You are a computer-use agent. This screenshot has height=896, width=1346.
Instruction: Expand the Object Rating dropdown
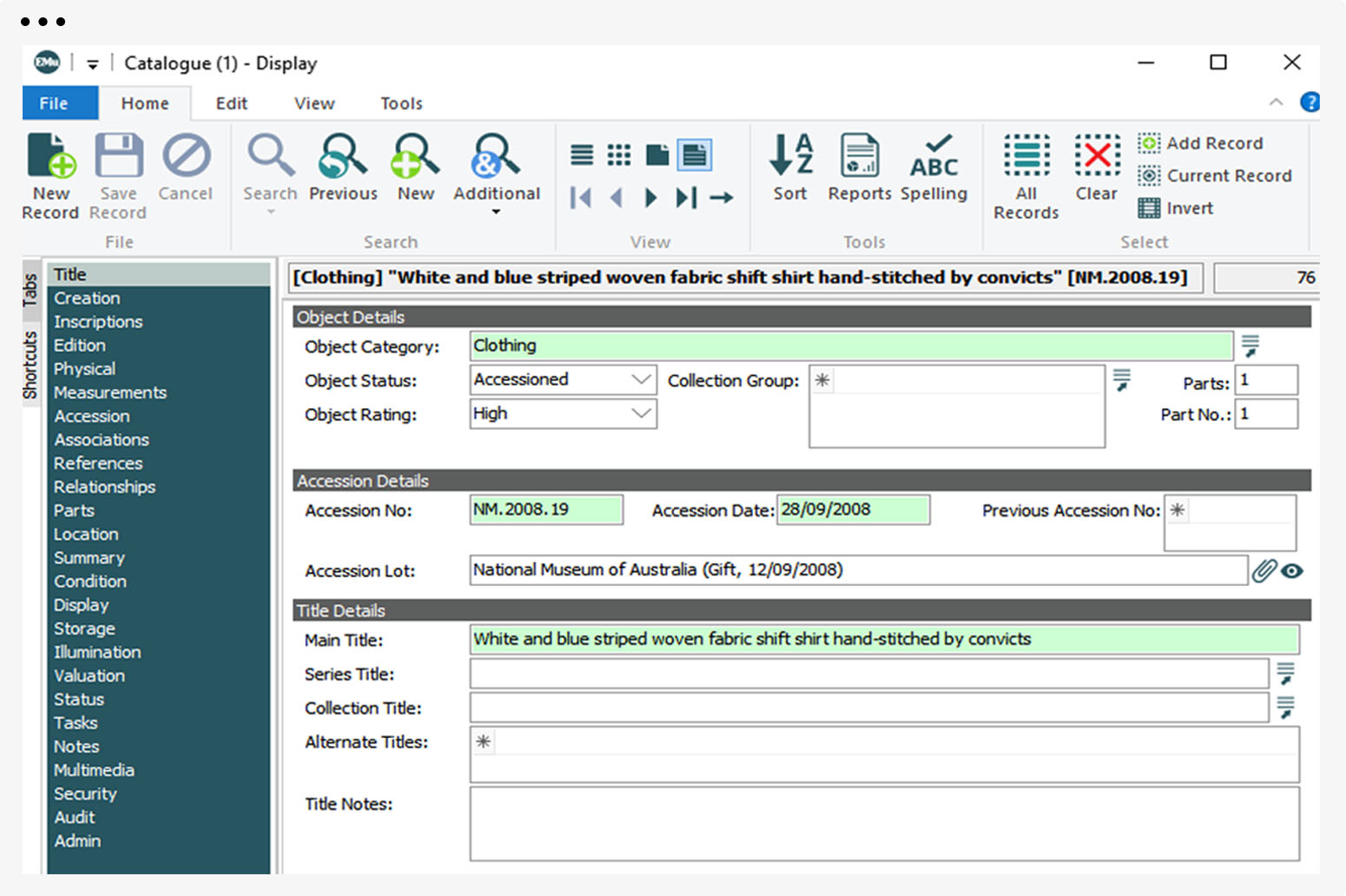pyautogui.click(x=641, y=413)
